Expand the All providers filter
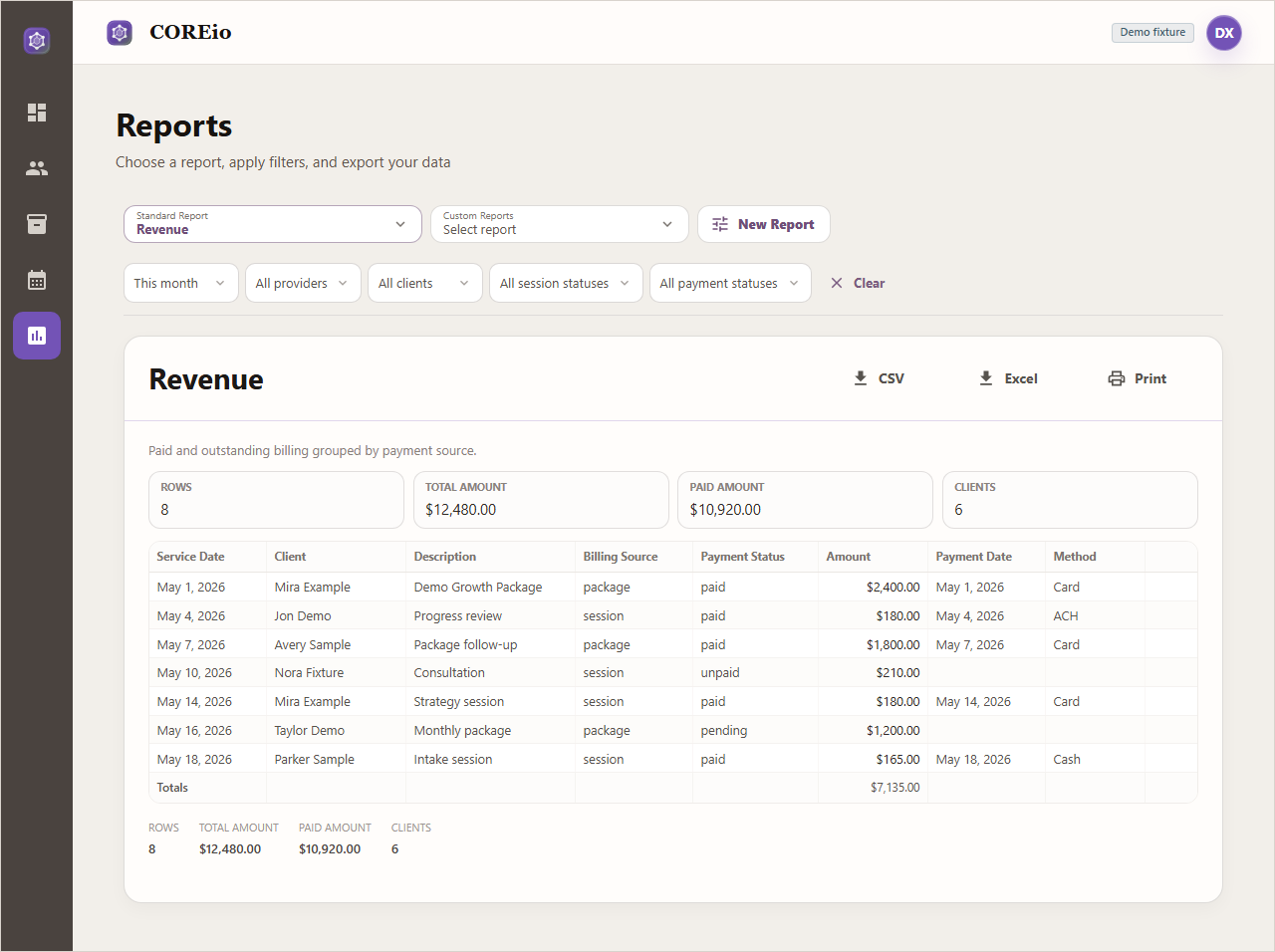This screenshot has width=1275, height=952. tap(303, 283)
